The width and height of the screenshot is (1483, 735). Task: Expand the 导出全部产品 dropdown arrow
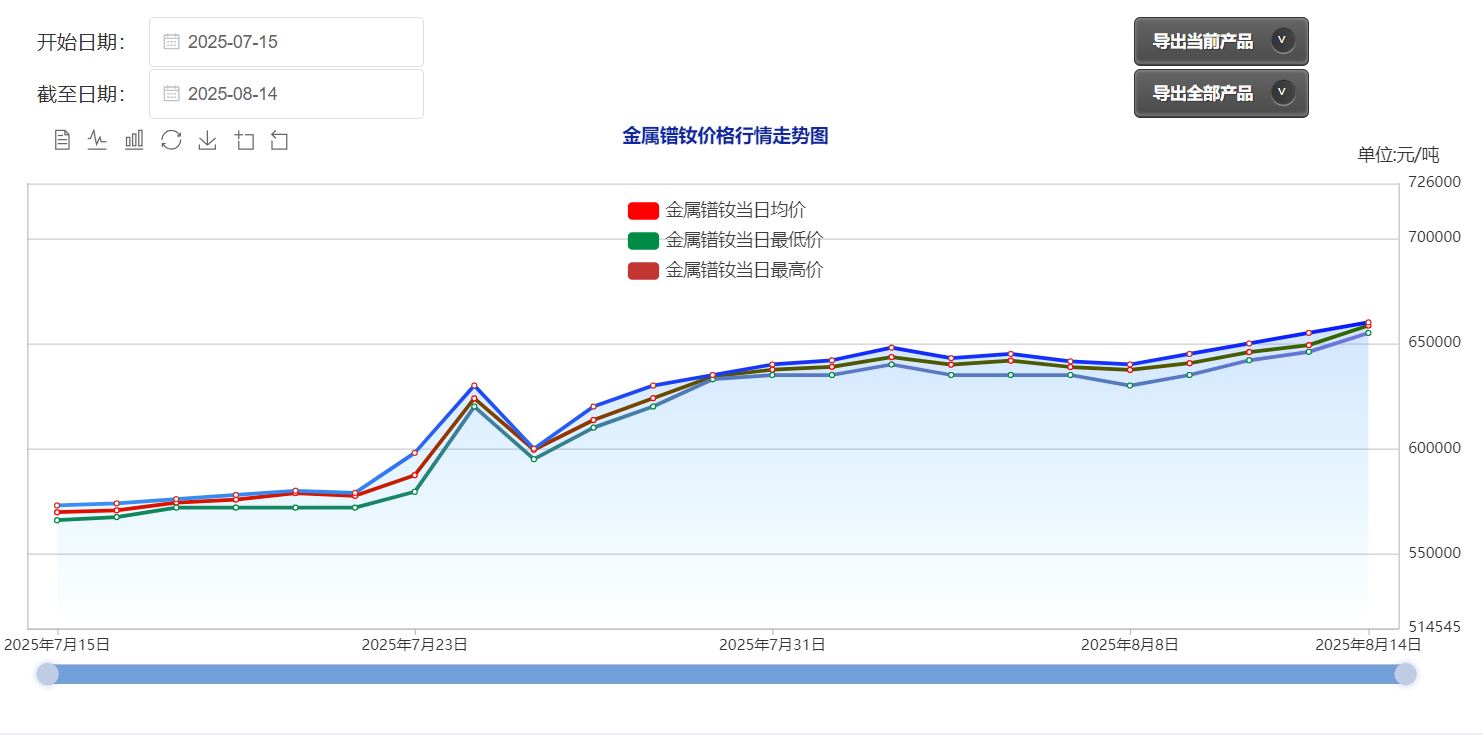coord(1283,93)
